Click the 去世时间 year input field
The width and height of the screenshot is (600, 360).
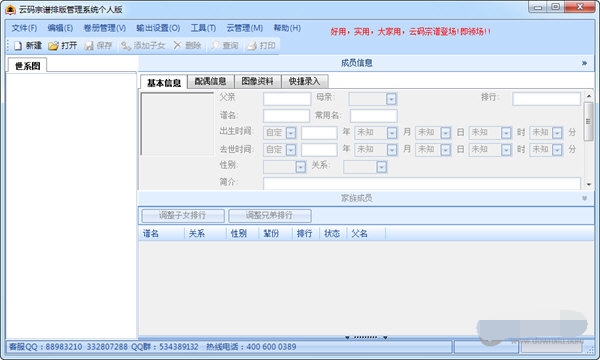point(319,150)
